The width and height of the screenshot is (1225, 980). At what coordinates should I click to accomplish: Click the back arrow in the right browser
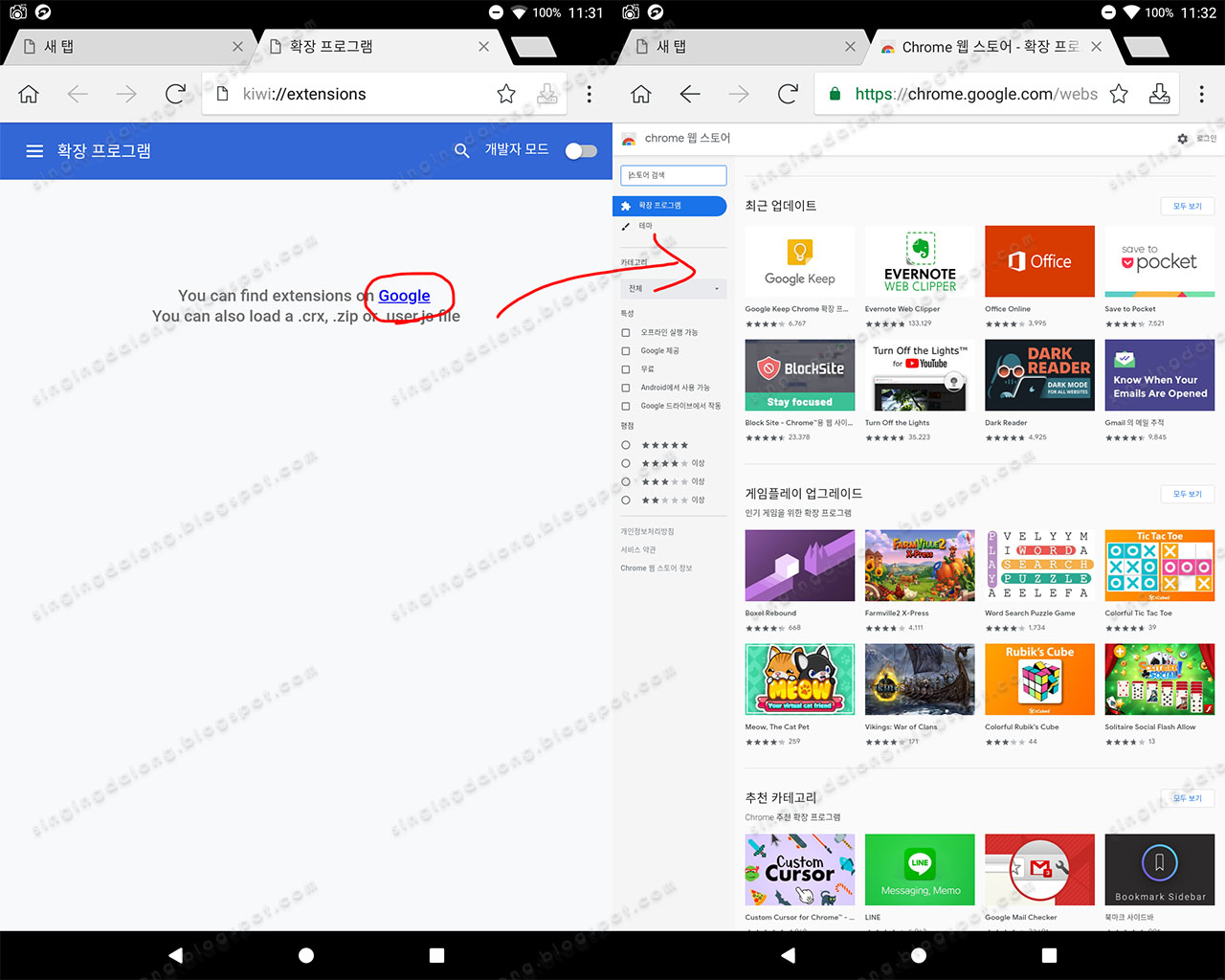click(x=690, y=94)
